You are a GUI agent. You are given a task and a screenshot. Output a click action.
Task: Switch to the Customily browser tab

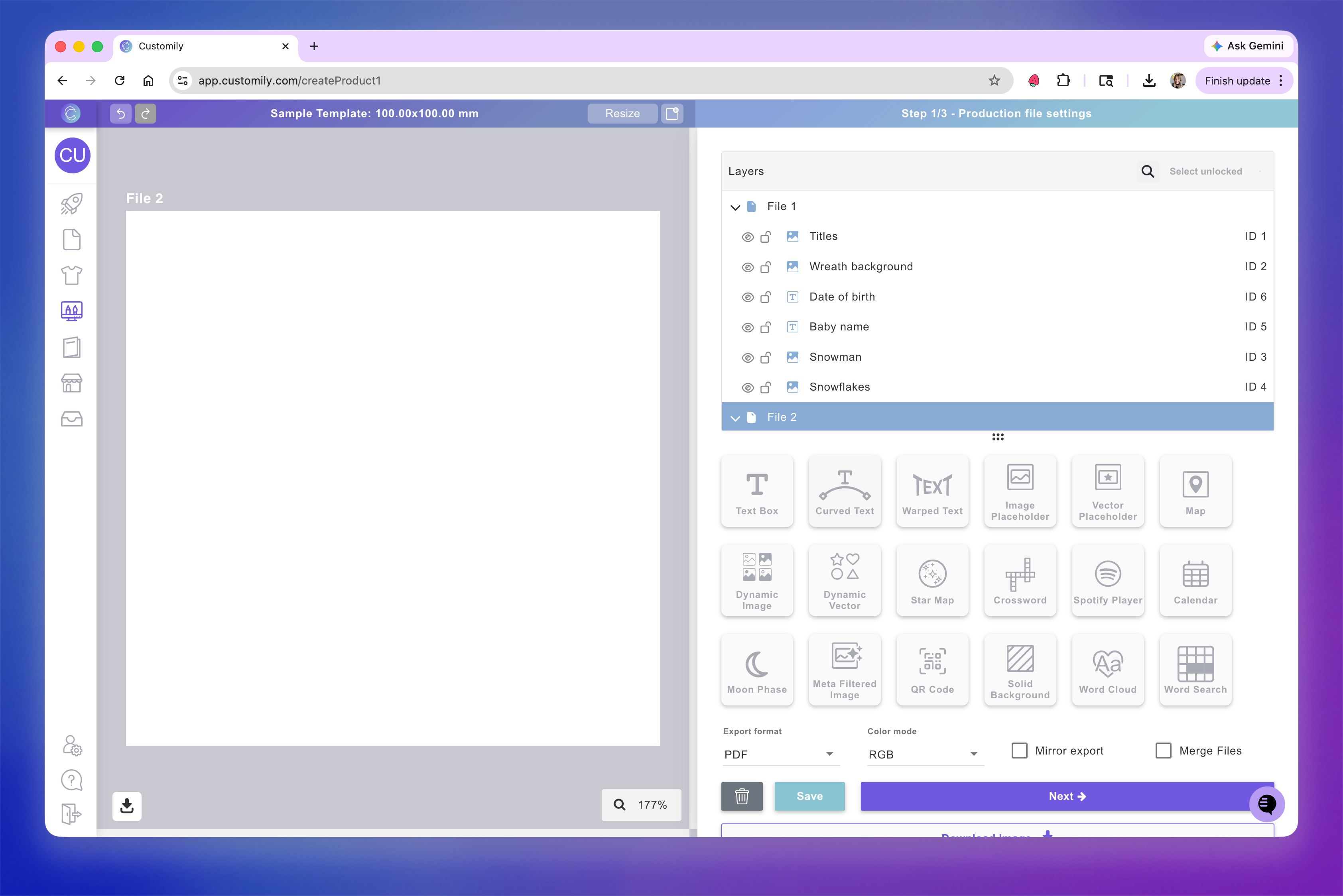206,46
